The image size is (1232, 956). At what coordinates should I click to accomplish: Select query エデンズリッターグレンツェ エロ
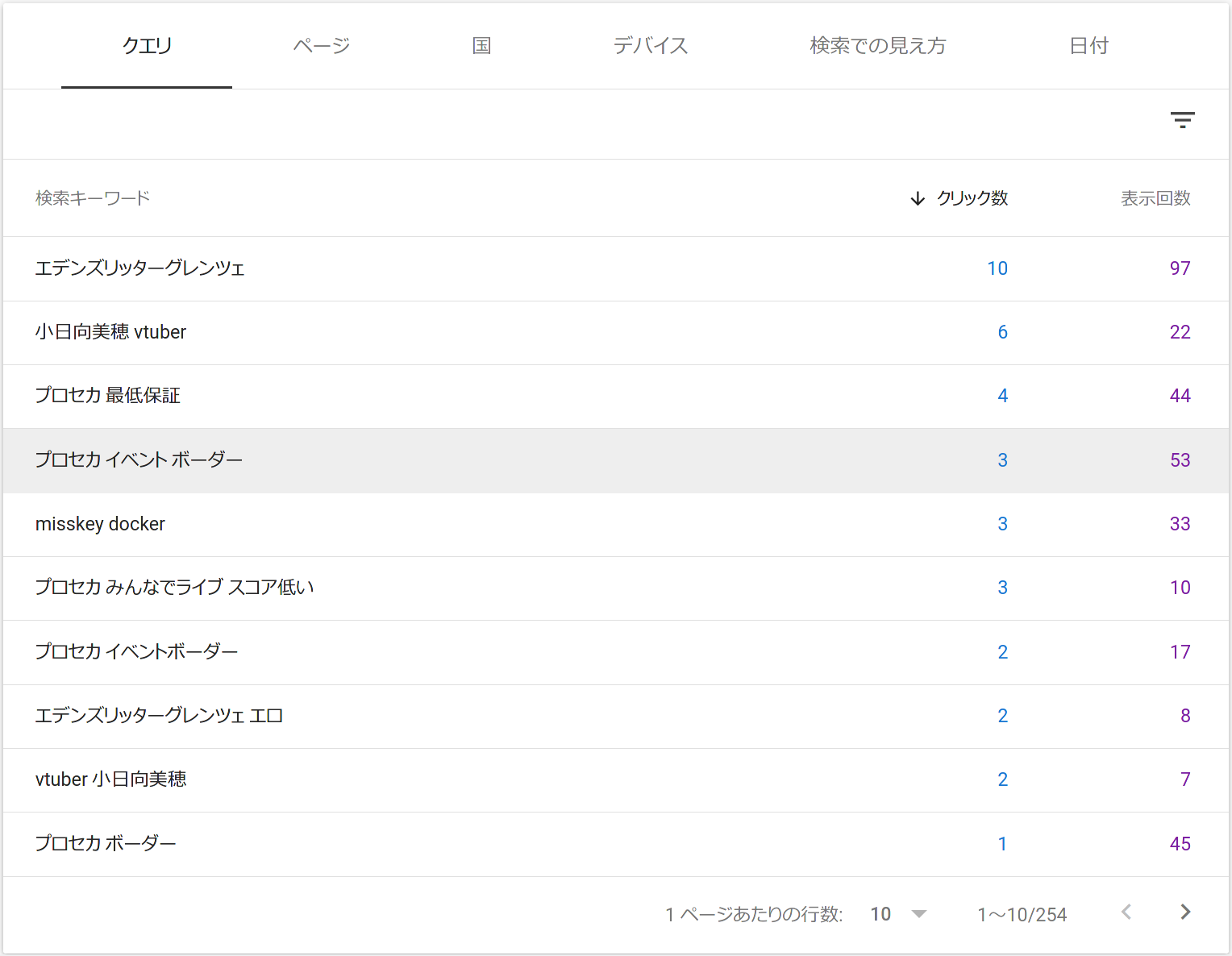coord(616,716)
